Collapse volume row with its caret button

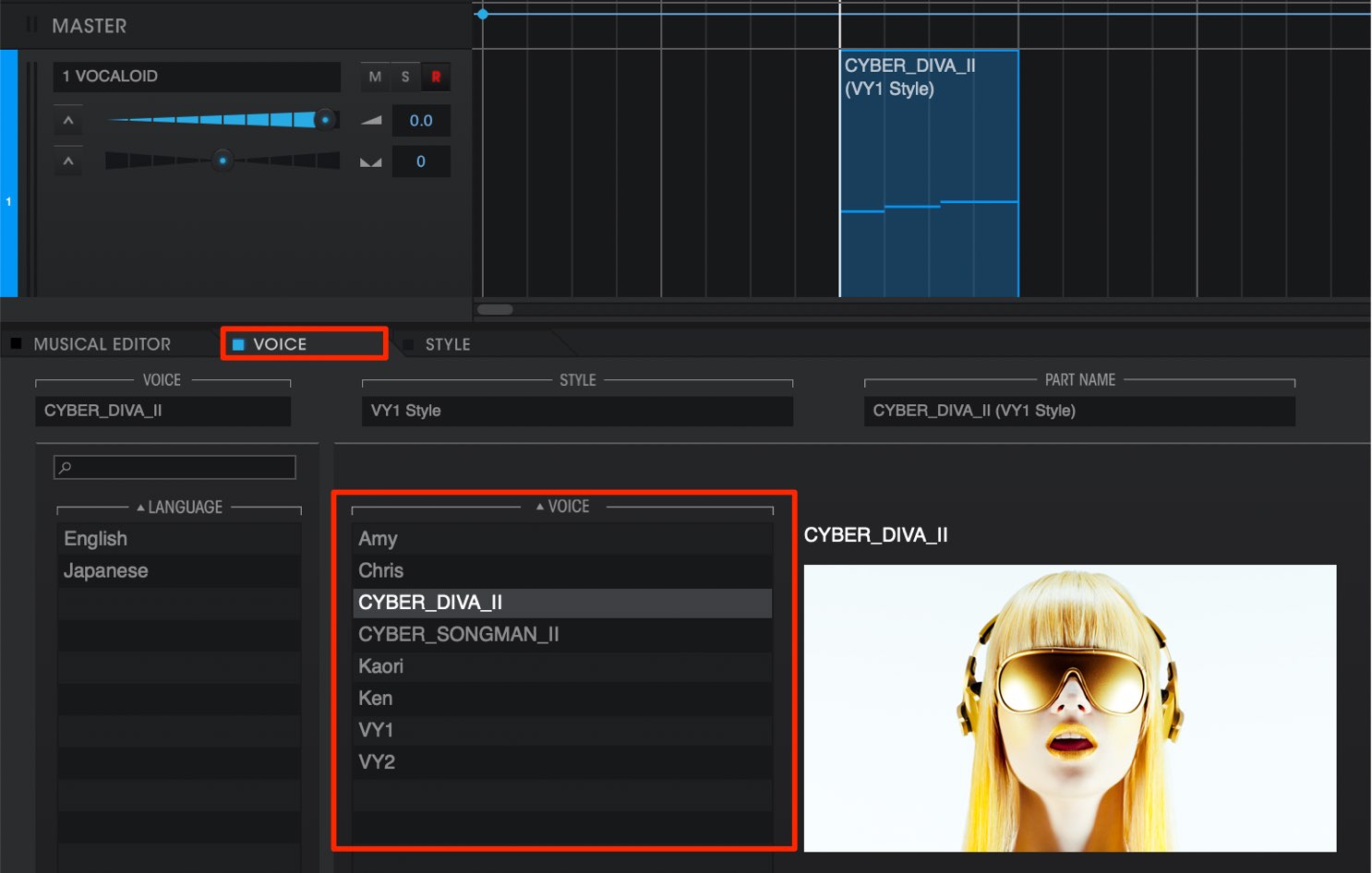click(68, 121)
